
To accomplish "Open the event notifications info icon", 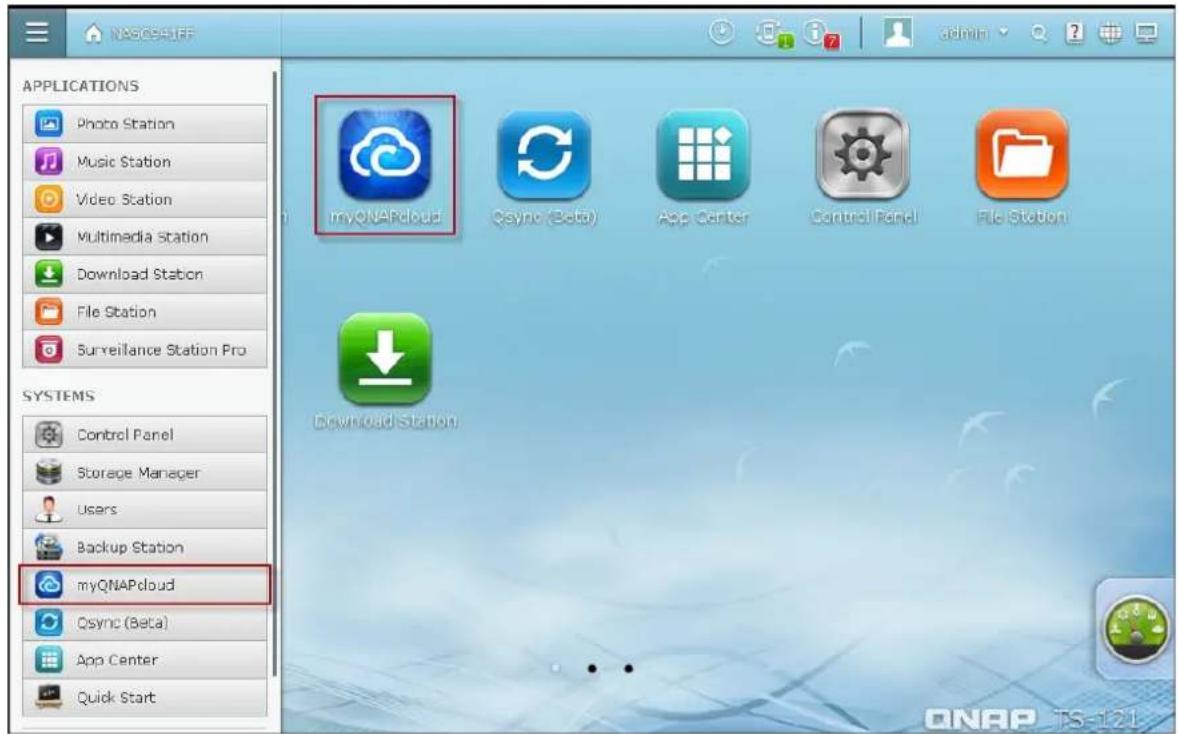I will point(819,34).
